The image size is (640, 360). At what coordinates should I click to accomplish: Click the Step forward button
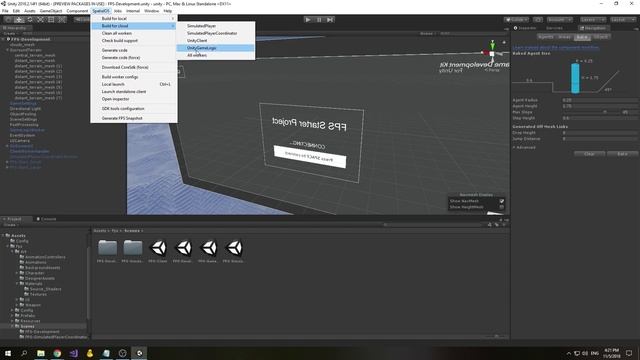pyautogui.click(x=330, y=19)
